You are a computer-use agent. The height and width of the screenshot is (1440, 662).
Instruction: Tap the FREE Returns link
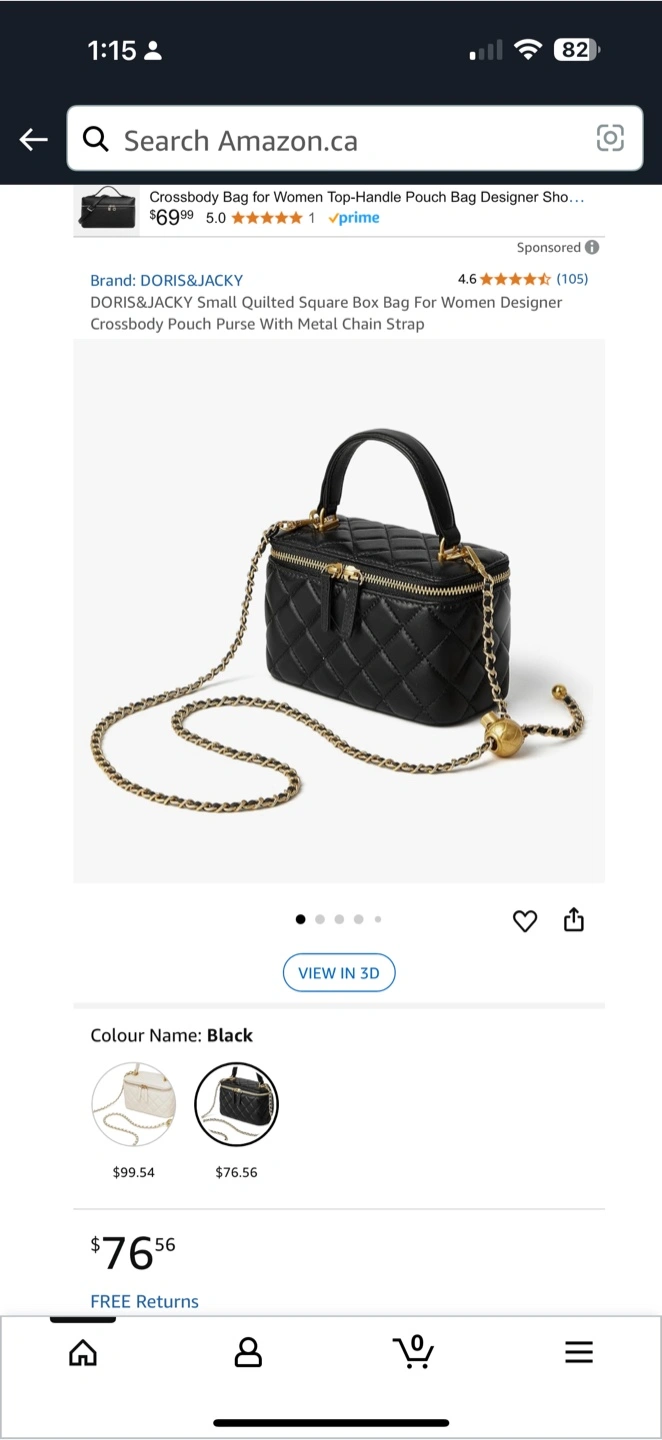point(144,1301)
